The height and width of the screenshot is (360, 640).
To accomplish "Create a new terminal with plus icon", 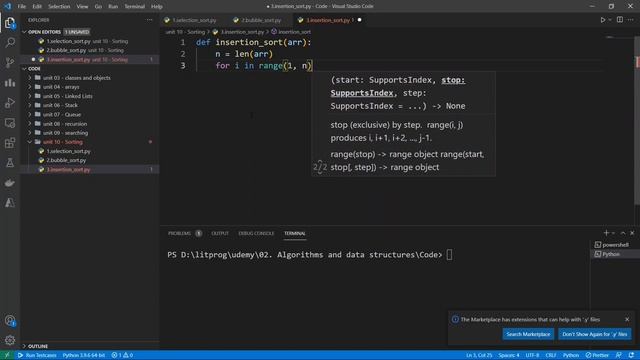I will click(606, 233).
